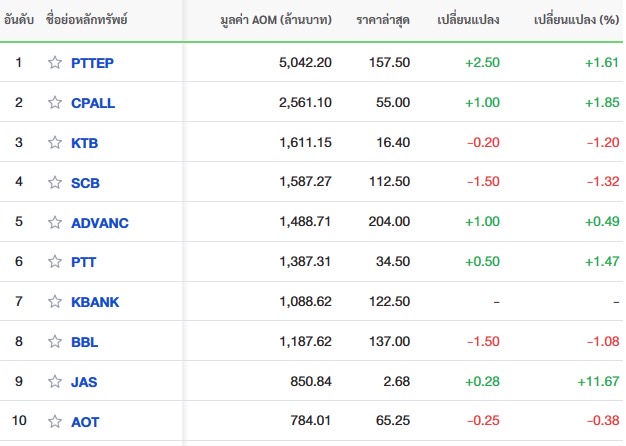This screenshot has width=626, height=446.
Task: Mark CPALL star as favorite
Action: [55, 103]
